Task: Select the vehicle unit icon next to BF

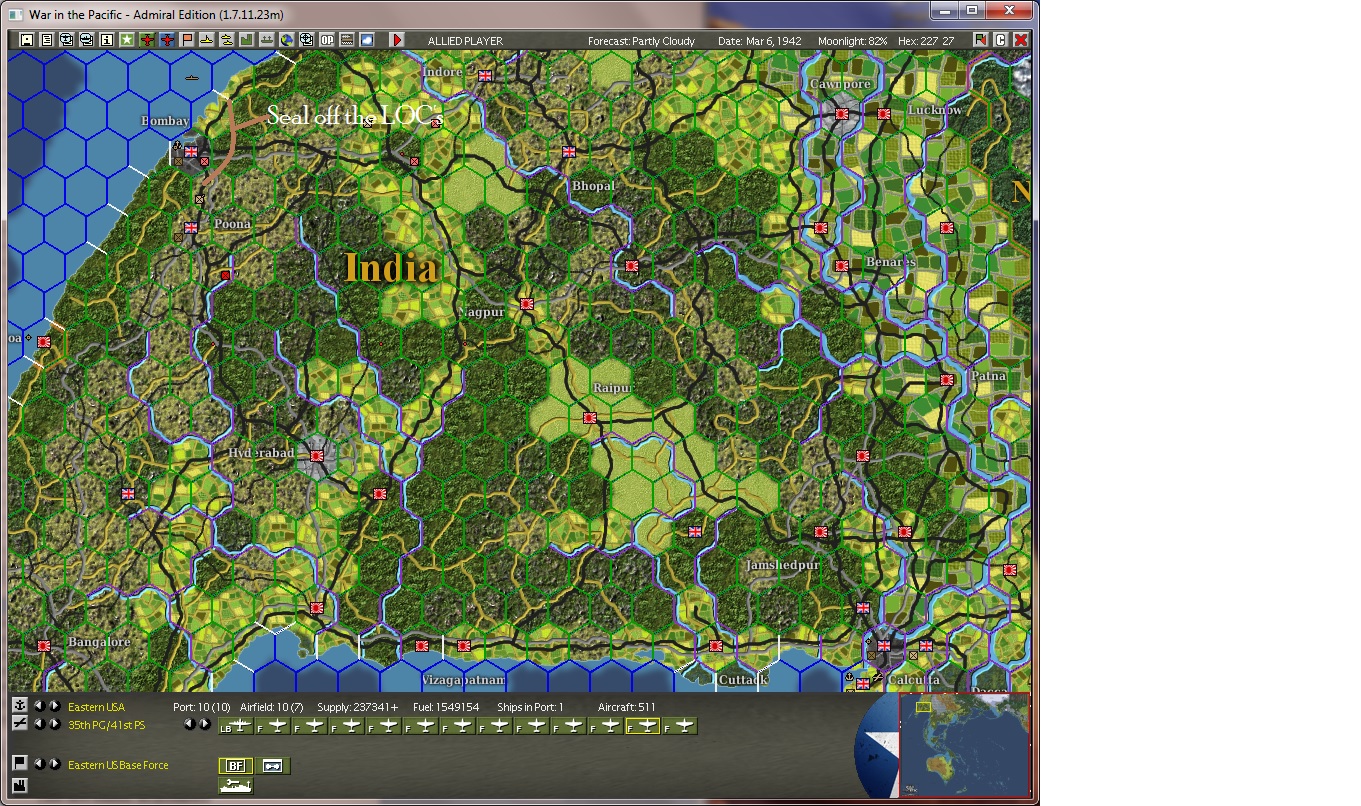Action: tap(272, 765)
